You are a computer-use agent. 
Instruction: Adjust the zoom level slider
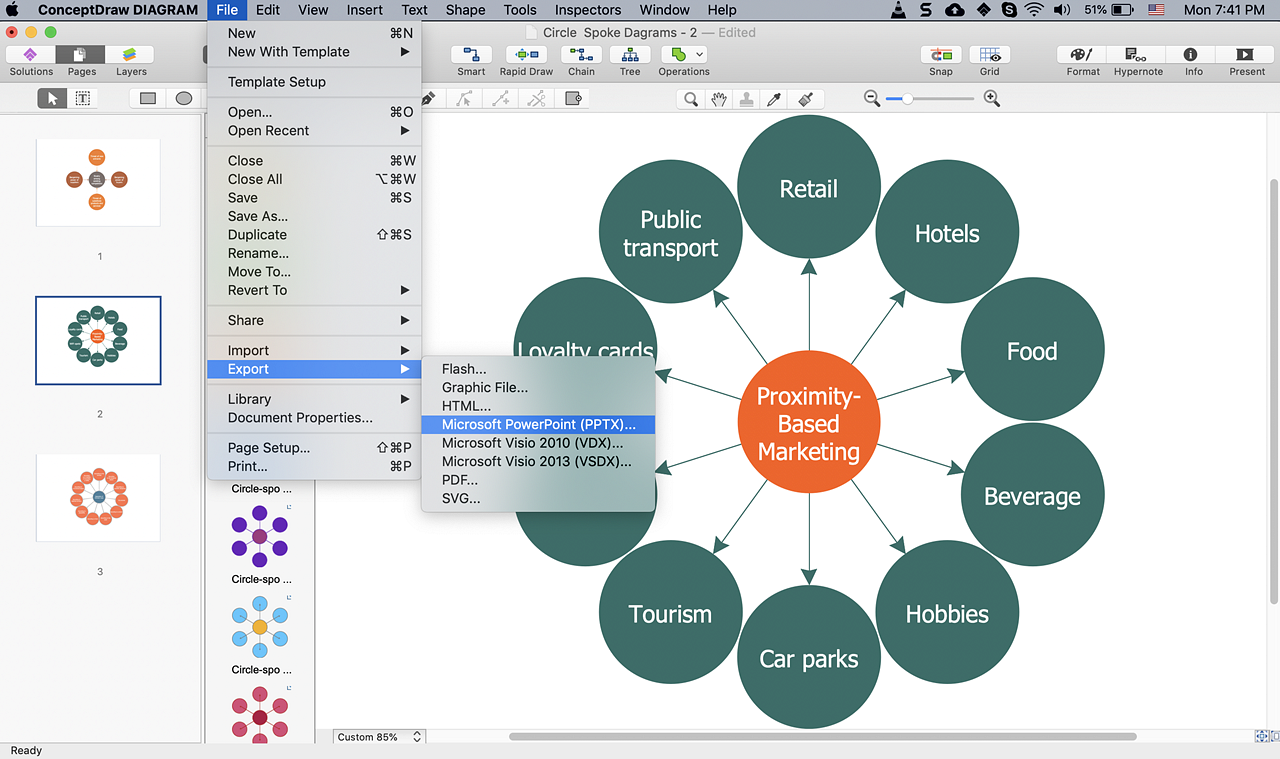907,99
